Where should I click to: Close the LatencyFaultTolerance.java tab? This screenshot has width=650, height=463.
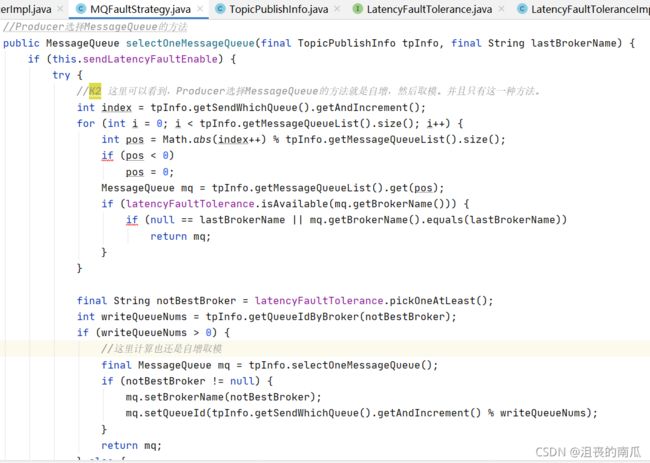pyautogui.click(x=501, y=9)
